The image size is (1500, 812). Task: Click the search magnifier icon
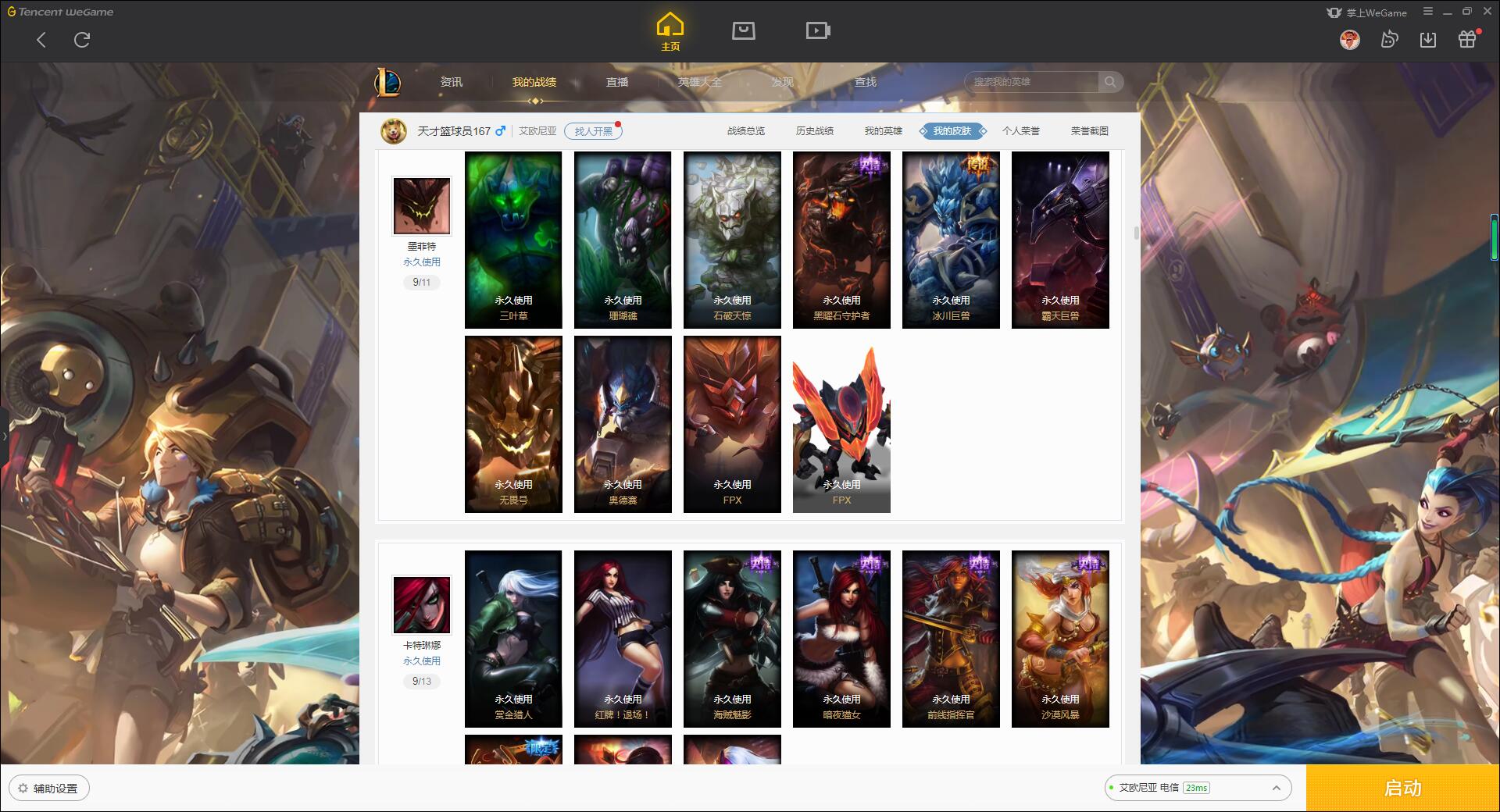pos(1110,82)
